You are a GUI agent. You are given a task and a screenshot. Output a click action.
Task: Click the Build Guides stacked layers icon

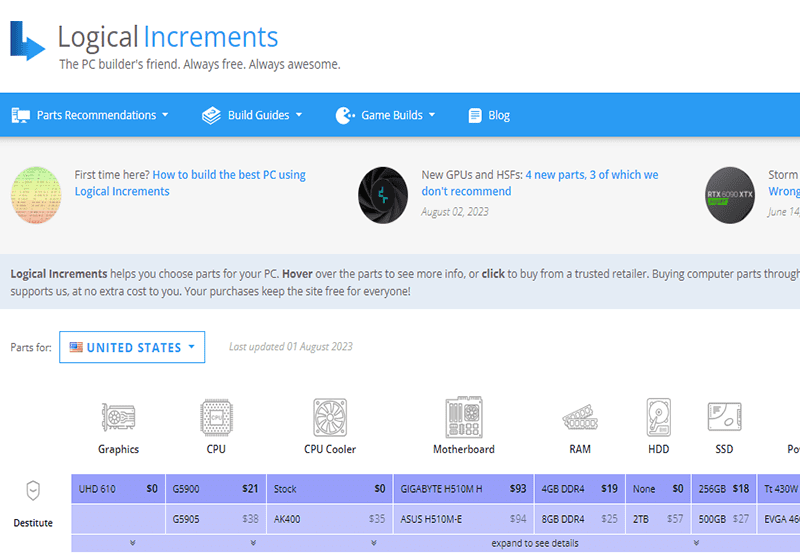(x=211, y=115)
